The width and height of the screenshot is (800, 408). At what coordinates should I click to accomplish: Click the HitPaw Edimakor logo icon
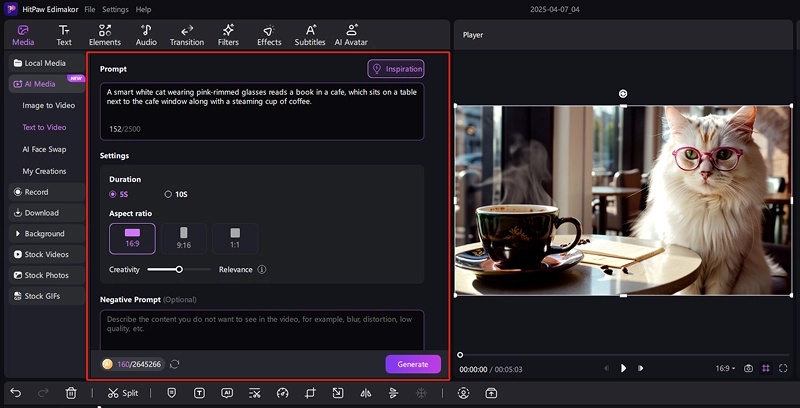tap(11, 9)
